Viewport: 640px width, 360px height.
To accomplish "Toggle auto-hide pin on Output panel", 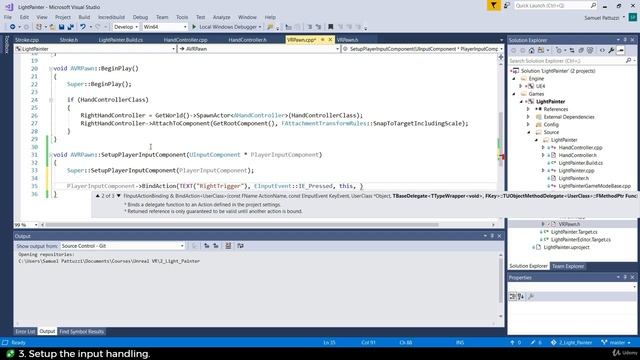I will click(492, 236).
